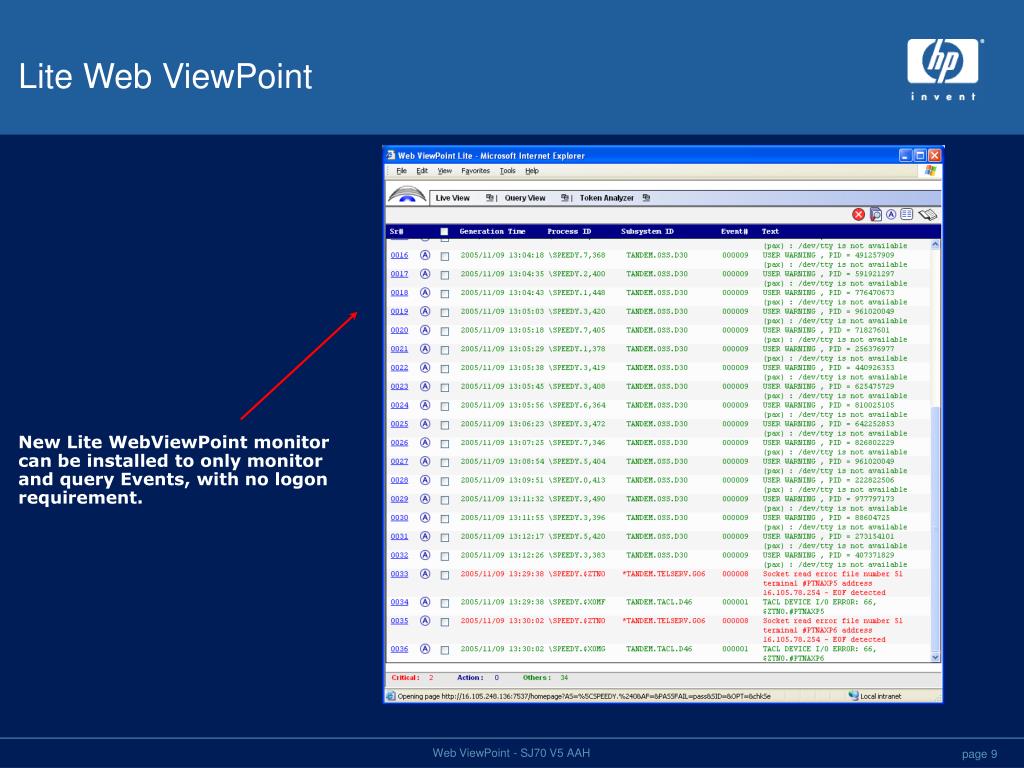Screen dimensions: 1024x768
Task: Click the Internet Explorer page icon in title bar
Action: point(391,155)
